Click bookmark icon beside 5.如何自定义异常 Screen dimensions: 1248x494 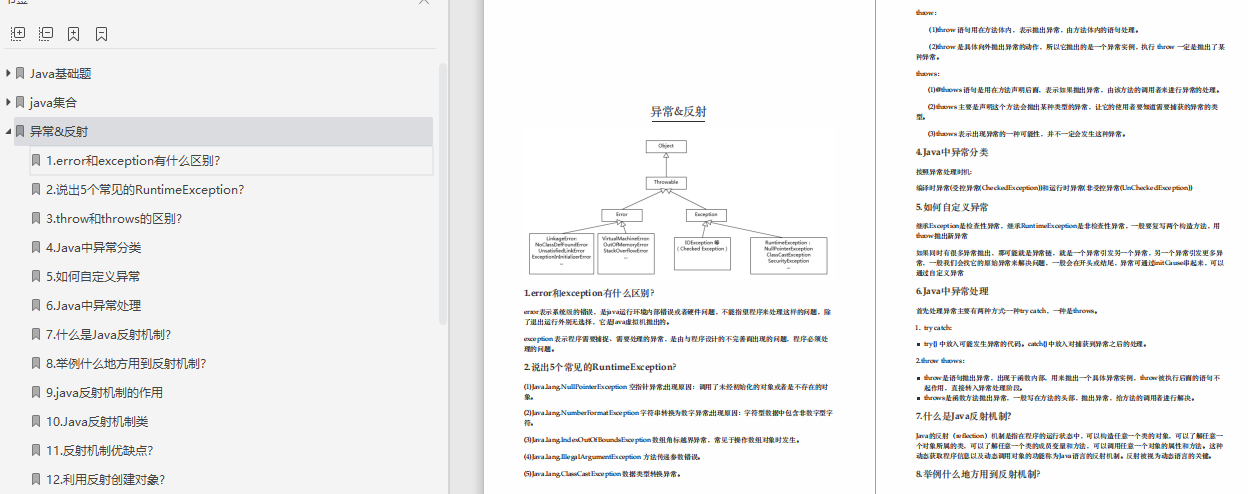click(36, 276)
